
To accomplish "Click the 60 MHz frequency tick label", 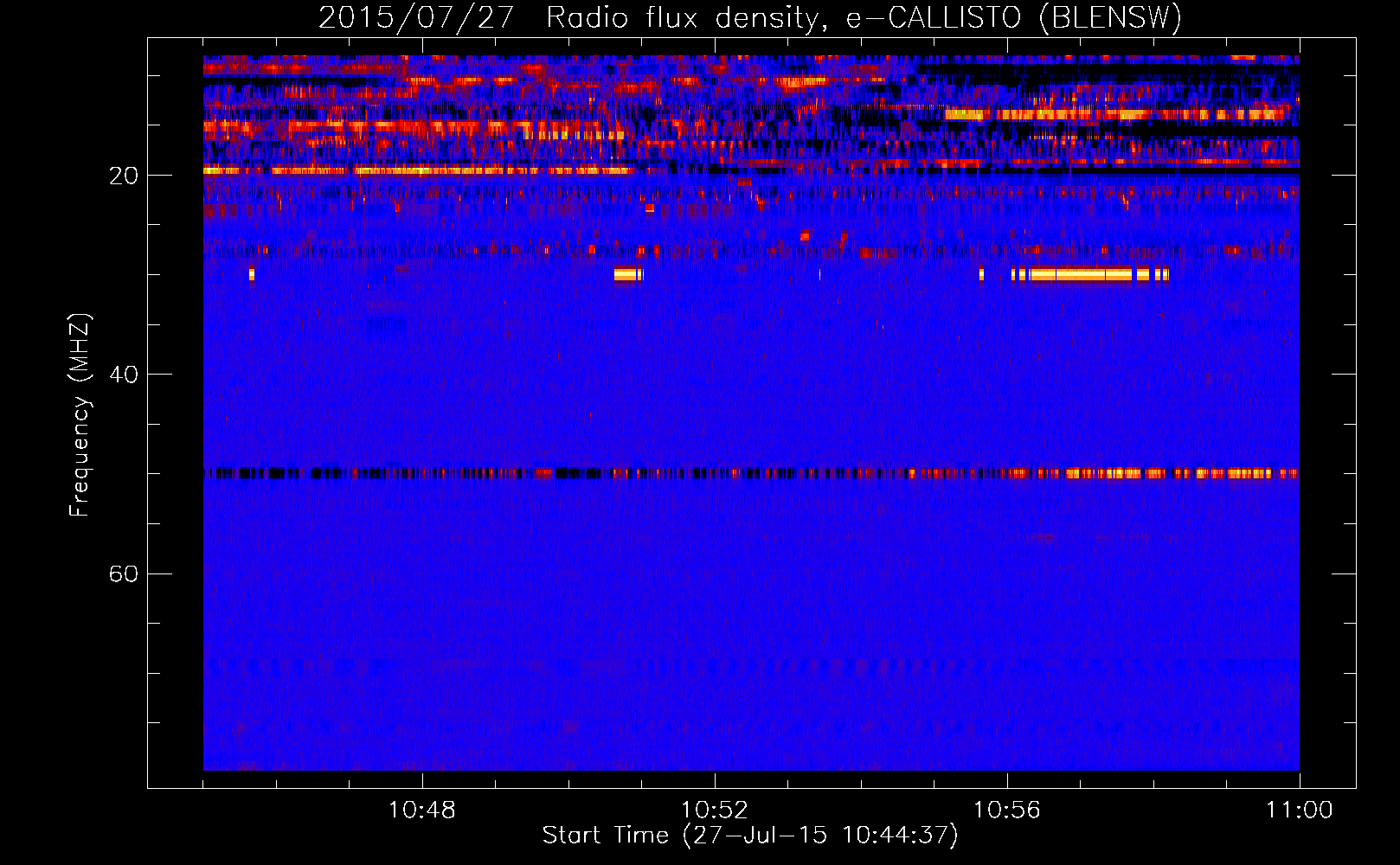I will pyautogui.click(x=123, y=573).
